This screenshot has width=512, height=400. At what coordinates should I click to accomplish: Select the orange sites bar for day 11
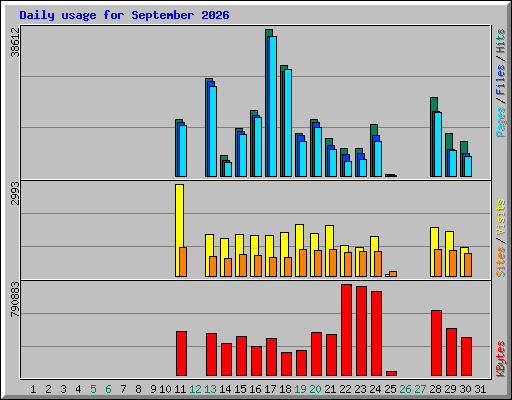pyautogui.click(x=183, y=262)
